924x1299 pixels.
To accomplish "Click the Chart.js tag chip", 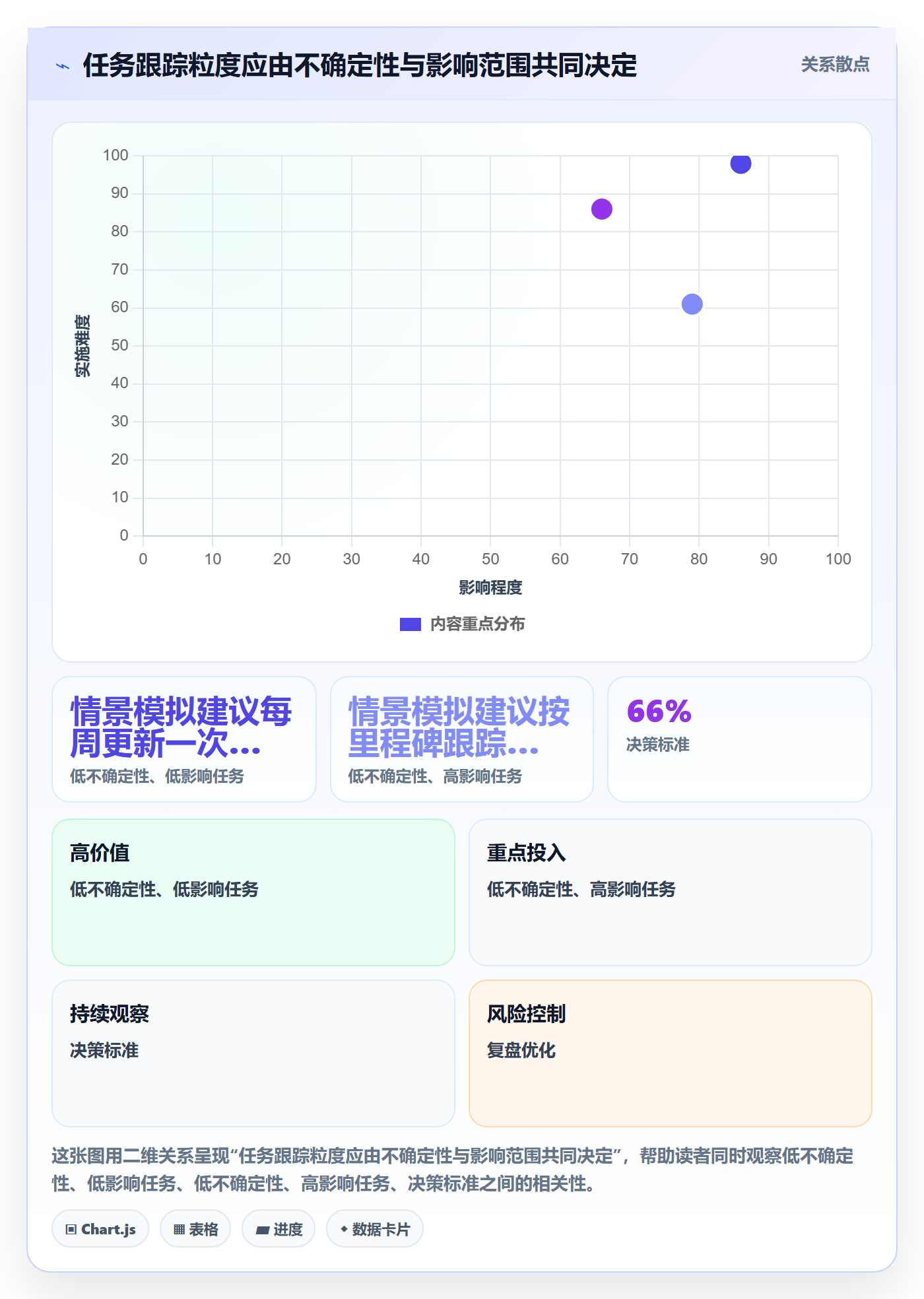I will click(x=100, y=1229).
